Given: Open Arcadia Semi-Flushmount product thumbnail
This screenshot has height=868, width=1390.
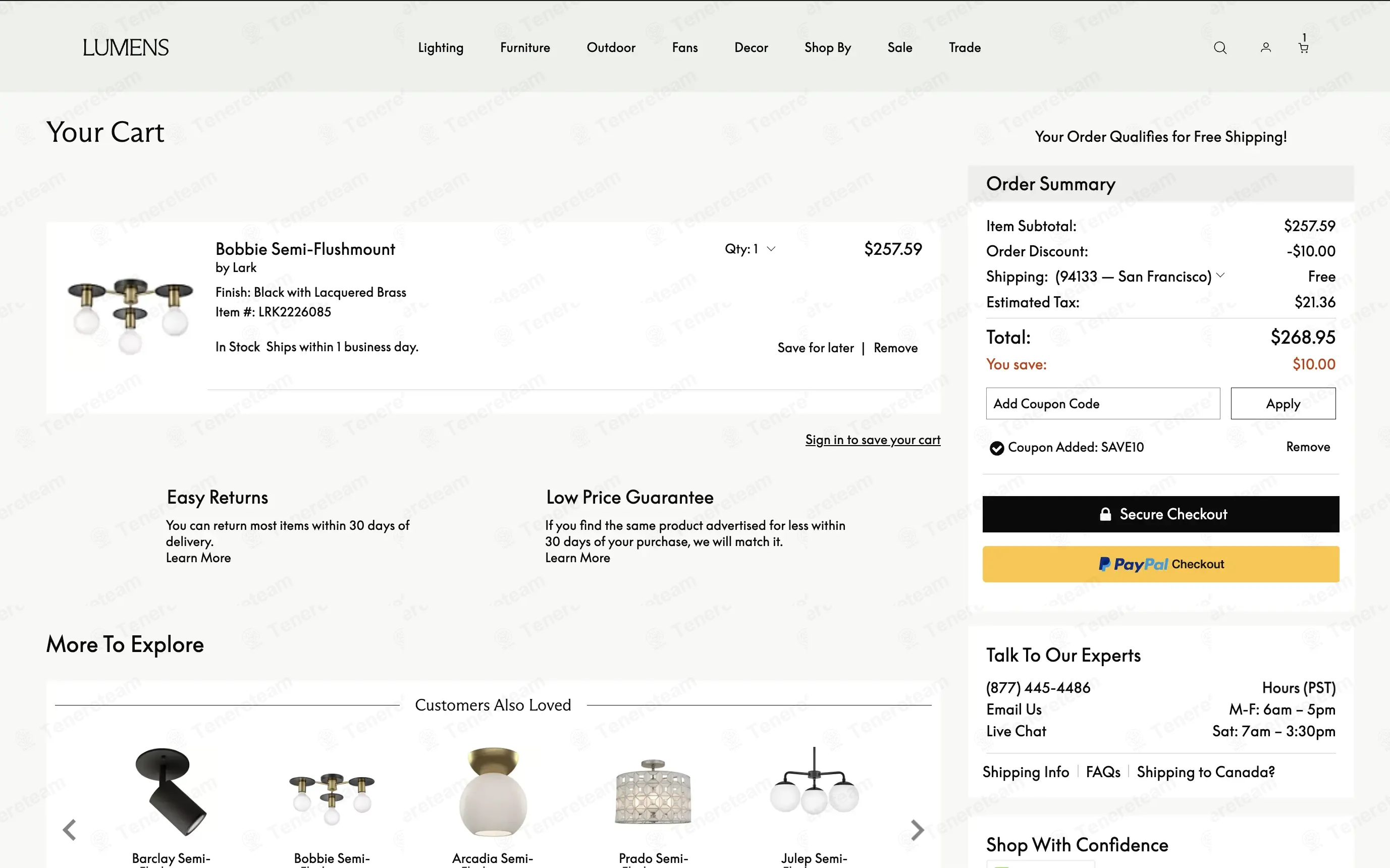Looking at the screenshot, I should [x=493, y=792].
